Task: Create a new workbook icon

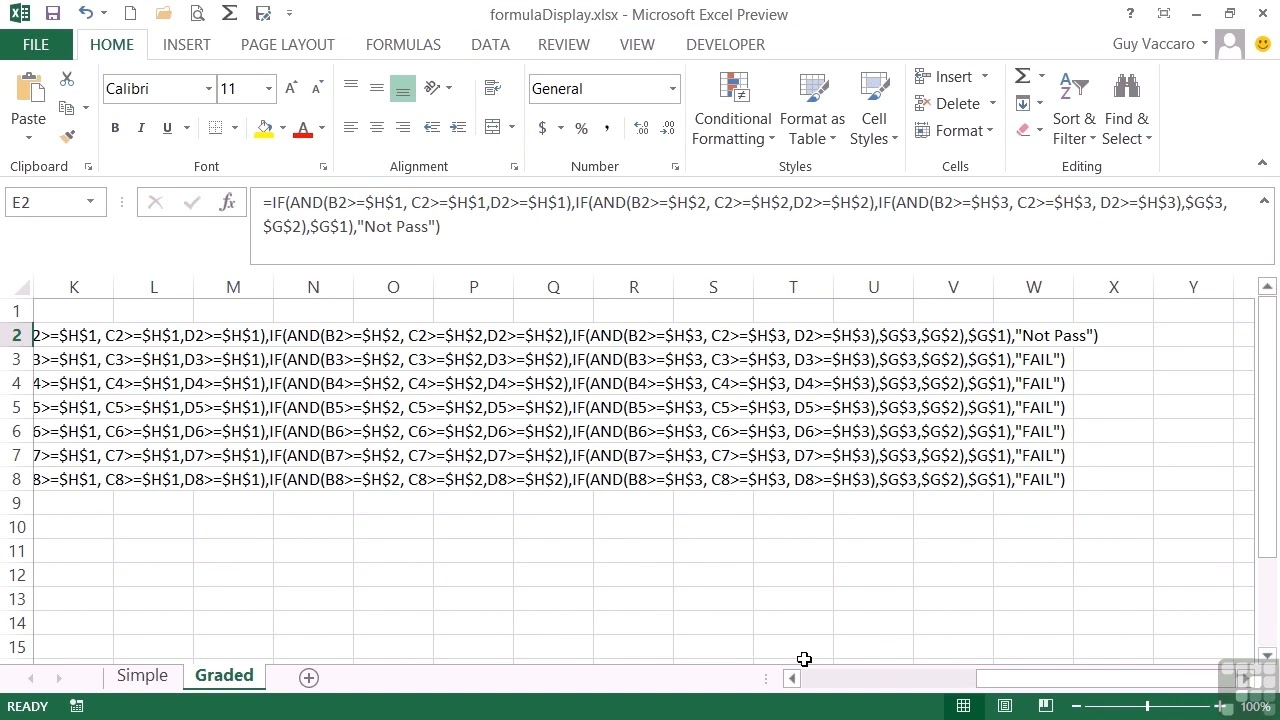Action: click(x=131, y=14)
